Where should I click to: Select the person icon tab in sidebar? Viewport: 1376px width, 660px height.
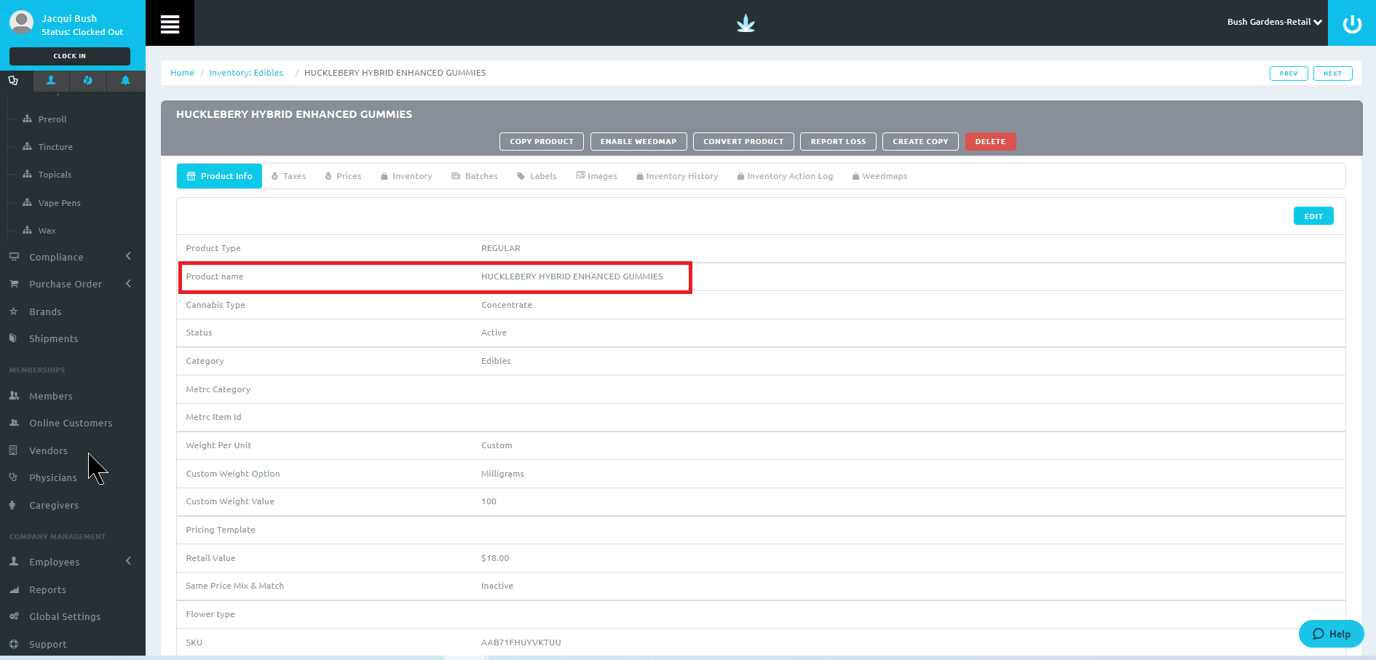click(51, 81)
